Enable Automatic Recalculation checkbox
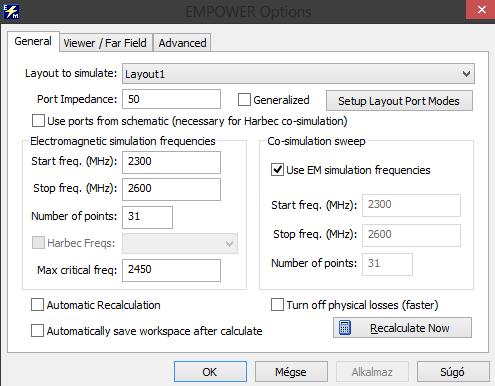Viewport: 495px width, 386px height. pyautogui.click(x=37, y=305)
